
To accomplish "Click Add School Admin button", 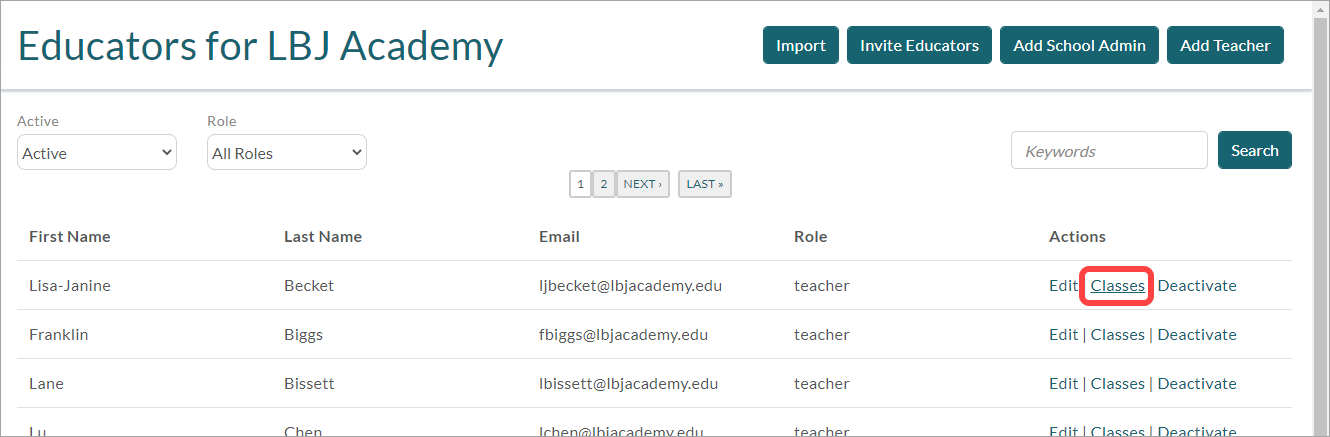I will point(1079,45).
